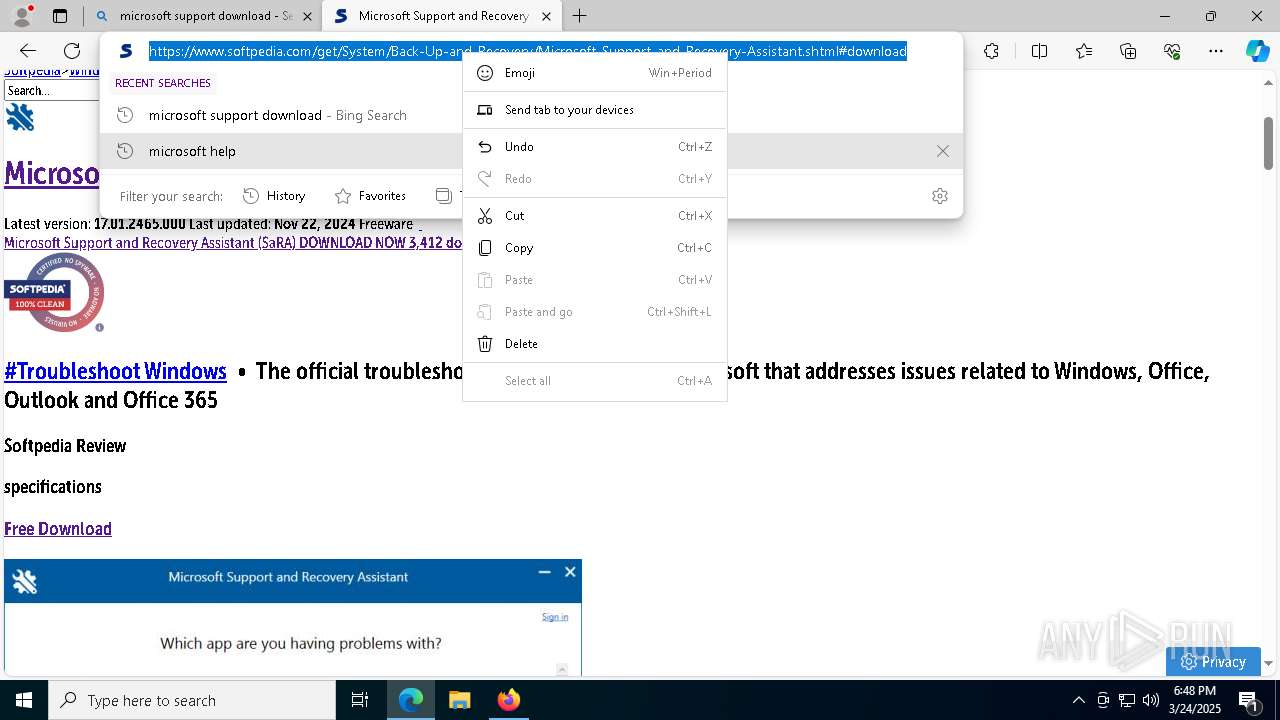Image resolution: width=1280 pixels, height=720 pixels.
Task: Choose Undo in the context menu
Action: tap(594, 147)
